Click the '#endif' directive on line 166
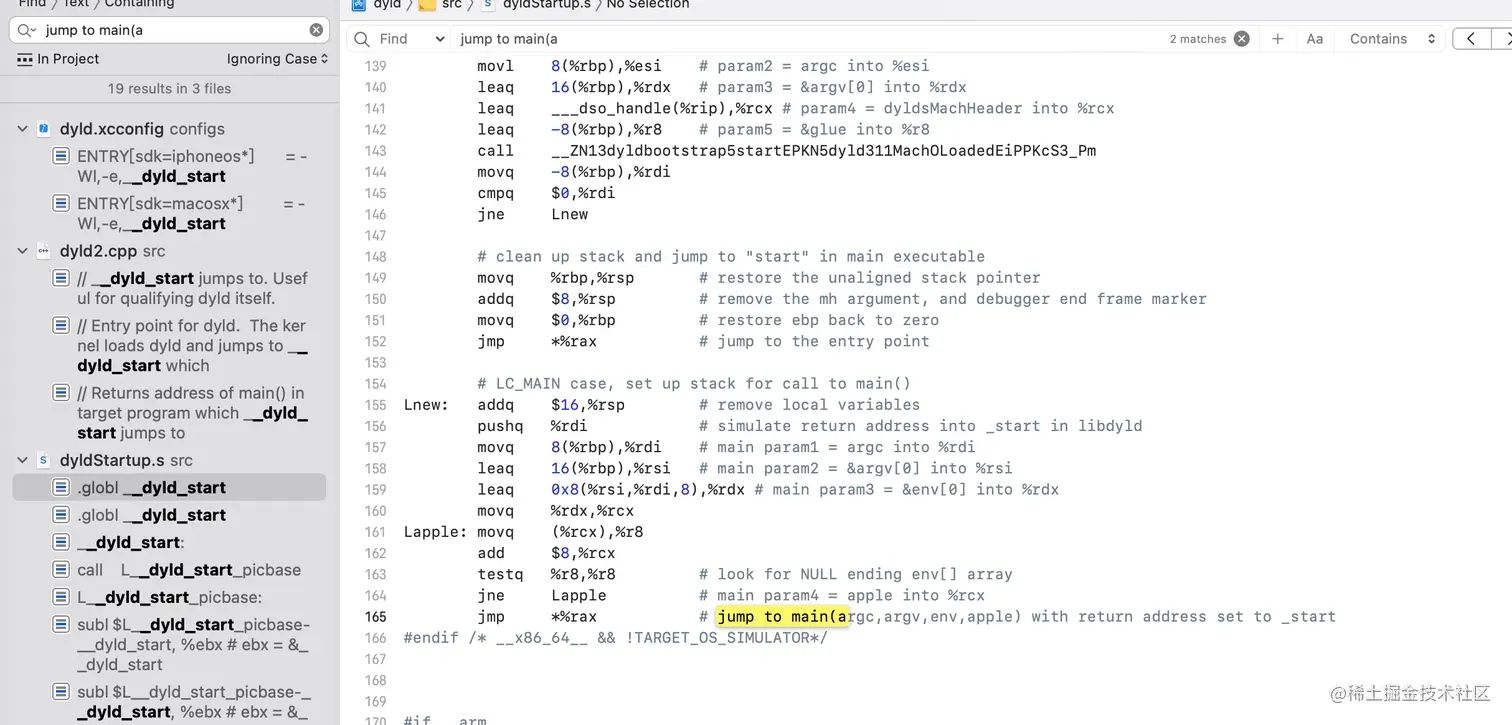This screenshot has height=725, width=1512. click(431, 638)
